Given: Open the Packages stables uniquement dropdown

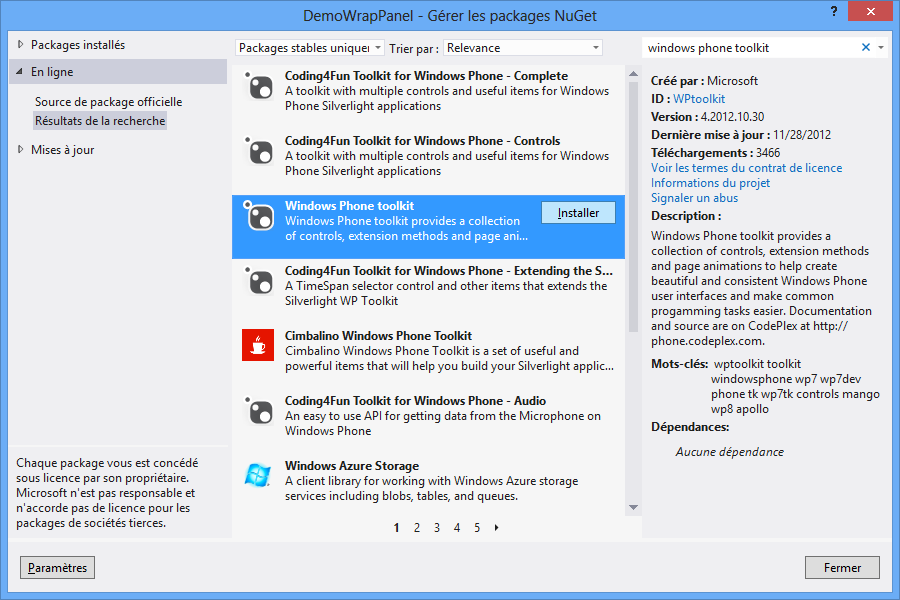Looking at the screenshot, I should (309, 48).
